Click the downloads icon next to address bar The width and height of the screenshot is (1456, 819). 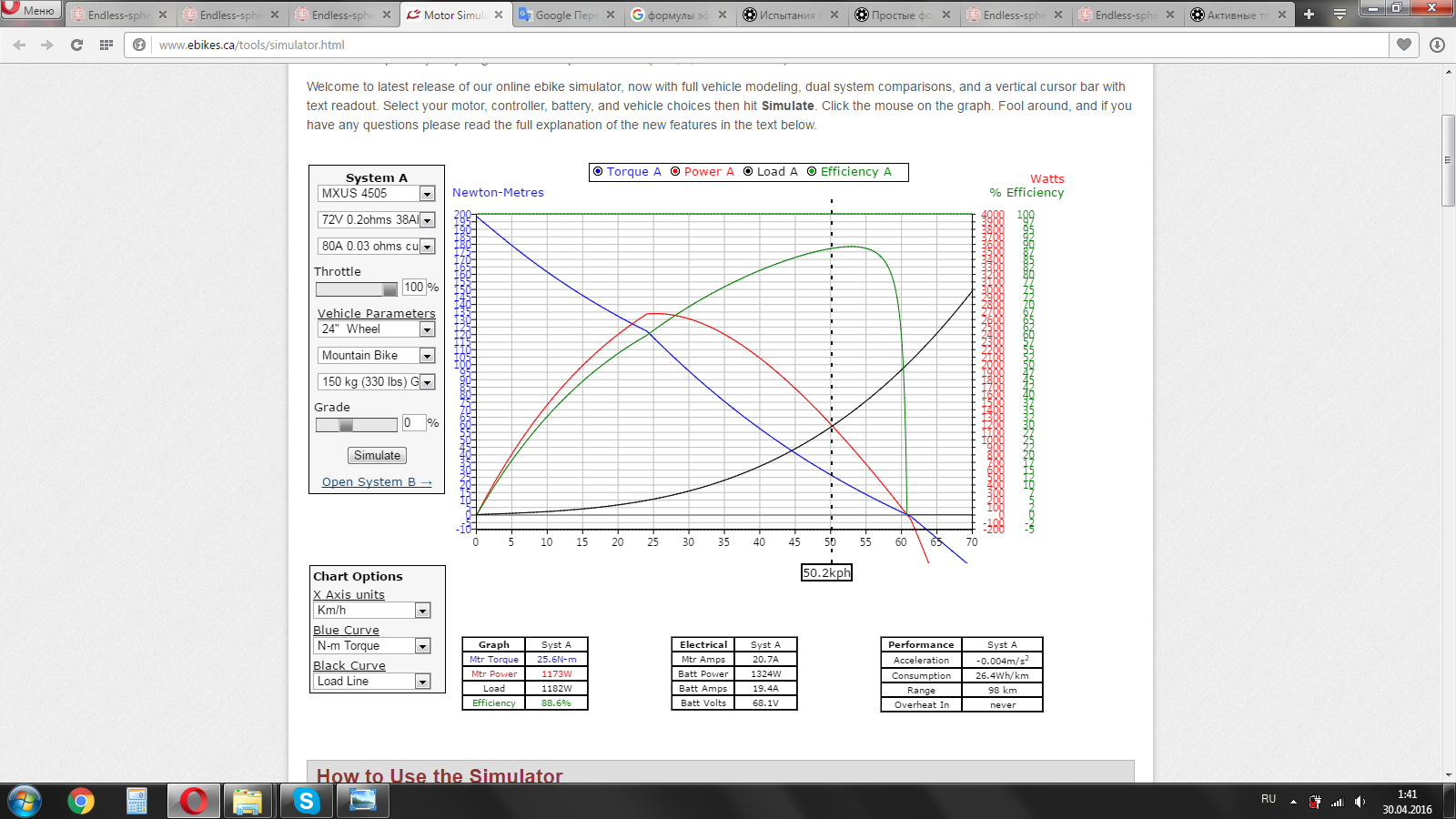tap(1437, 45)
